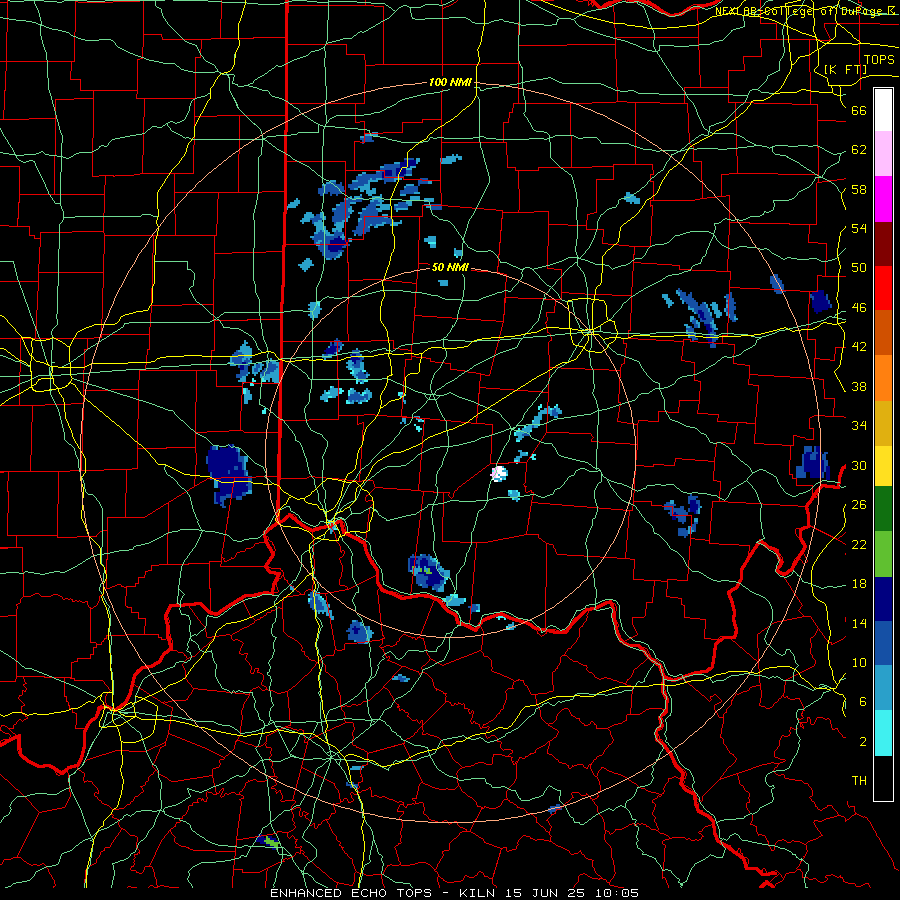The width and height of the screenshot is (900, 900).
Task: Click the 50 legend value
Action: [859, 268]
